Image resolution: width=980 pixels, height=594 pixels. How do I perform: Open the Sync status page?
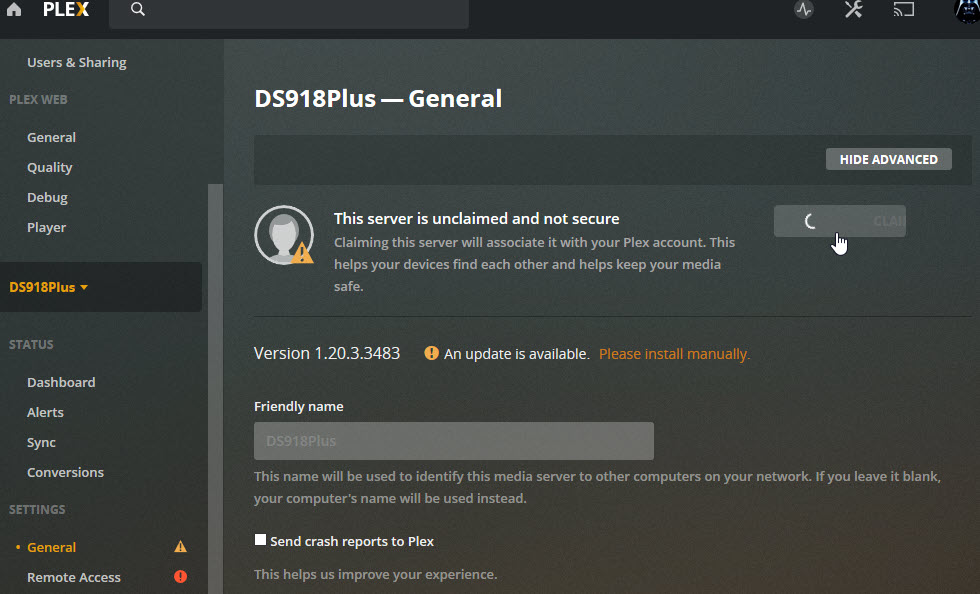41,443
